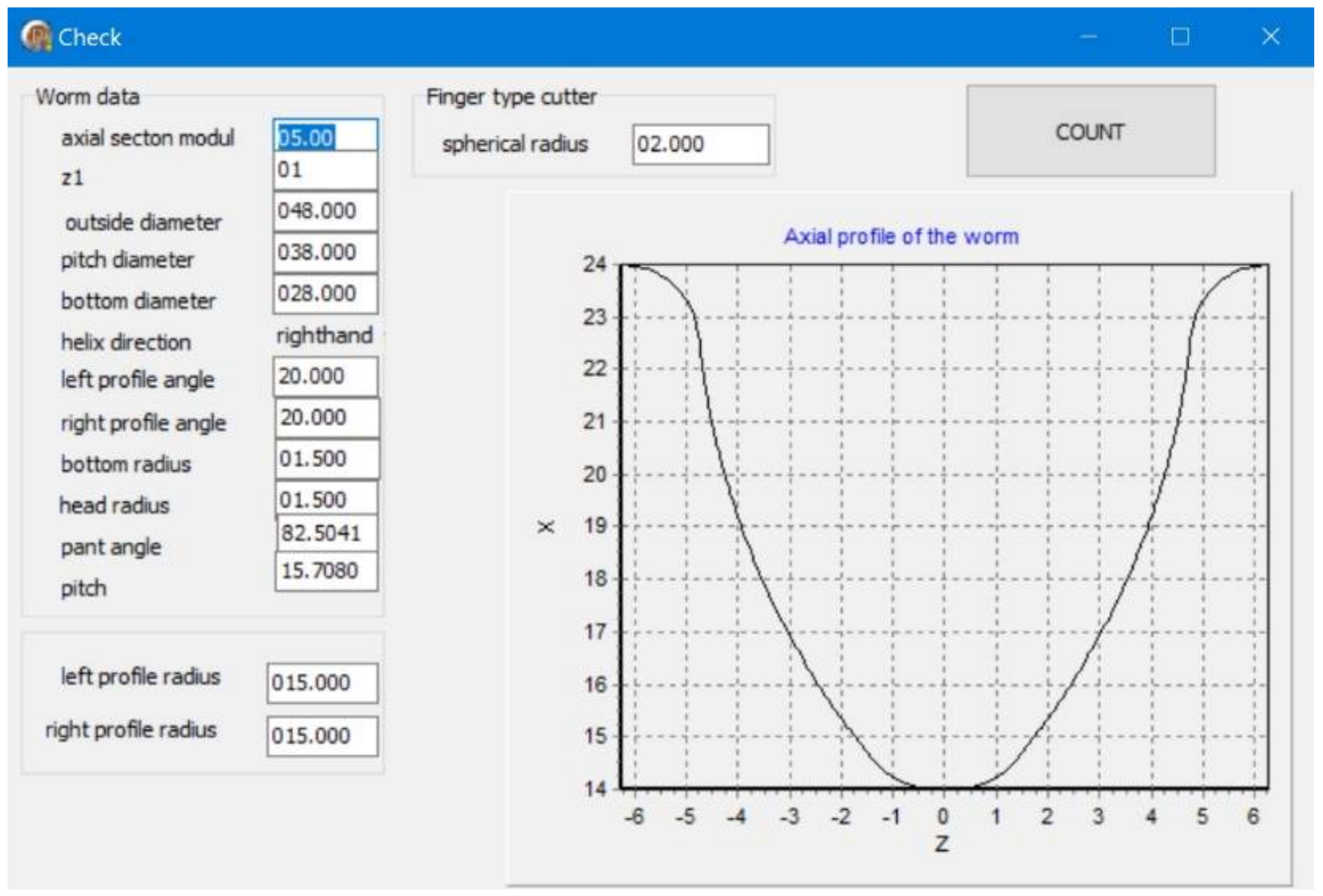
Task: Click the left profile angle field
Action: click(325, 376)
